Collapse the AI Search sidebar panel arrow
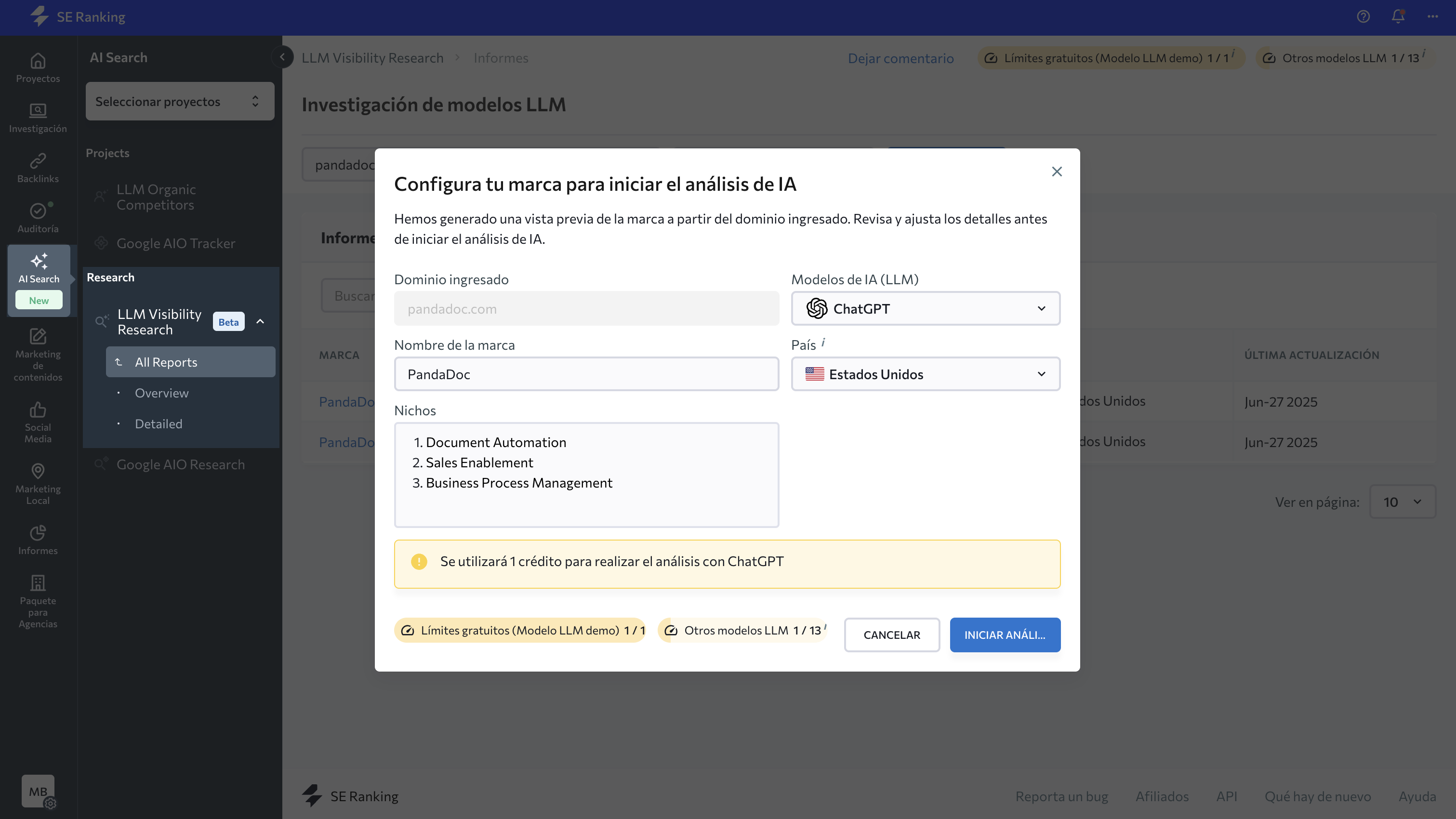This screenshot has width=1456, height=819. (282, 57)
